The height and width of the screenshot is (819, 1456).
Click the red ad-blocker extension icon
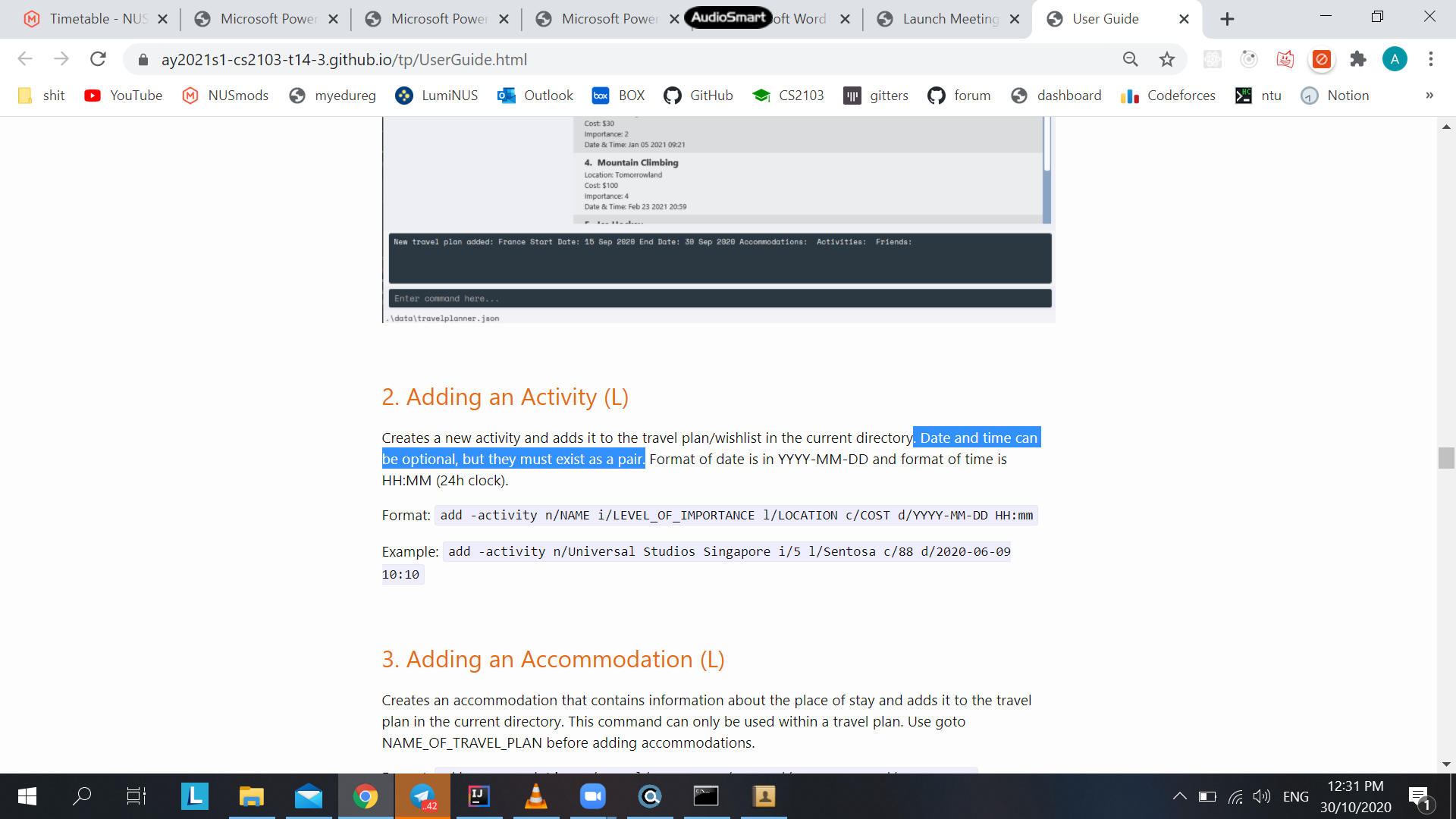[1322, 59]
